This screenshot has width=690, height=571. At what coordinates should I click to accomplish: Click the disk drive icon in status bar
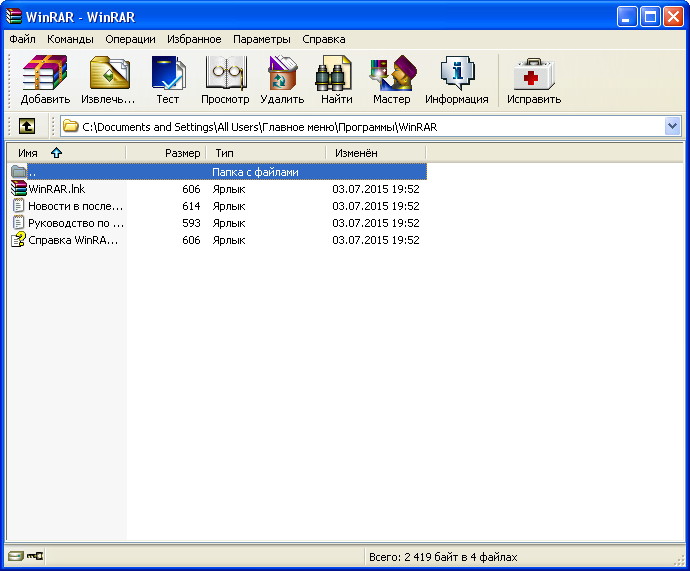point(15,556)
